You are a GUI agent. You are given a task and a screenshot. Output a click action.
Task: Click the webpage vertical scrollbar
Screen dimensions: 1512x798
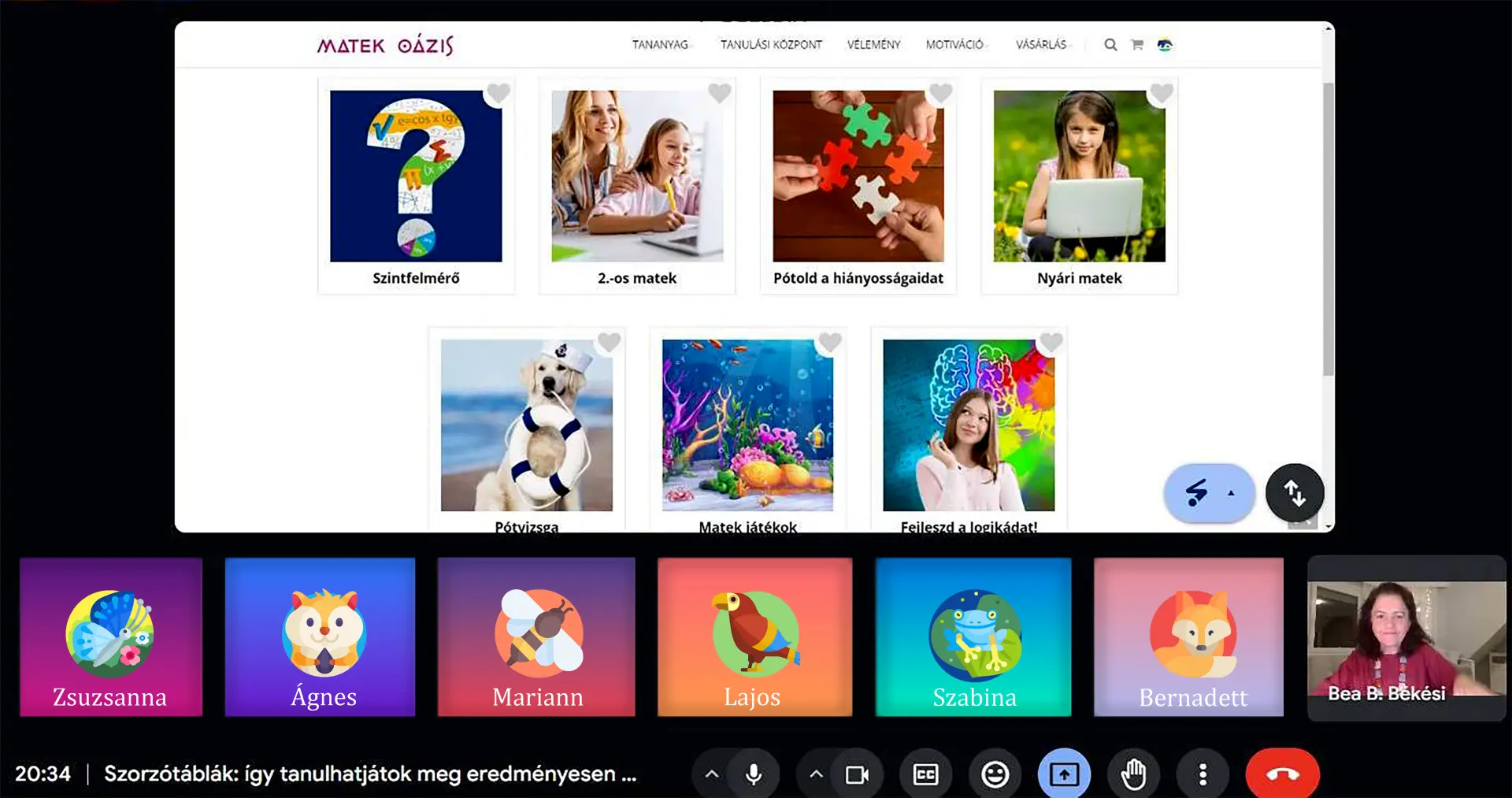click(1329, 228)
